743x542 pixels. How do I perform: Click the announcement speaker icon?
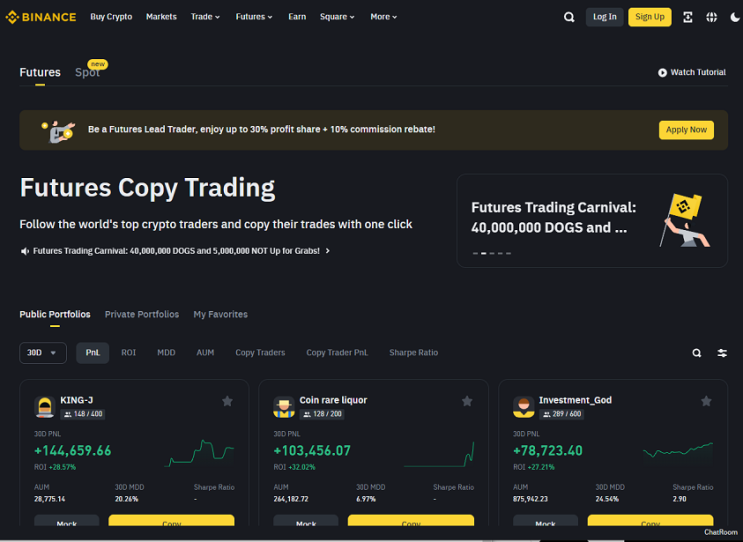[x=25, y=251]
